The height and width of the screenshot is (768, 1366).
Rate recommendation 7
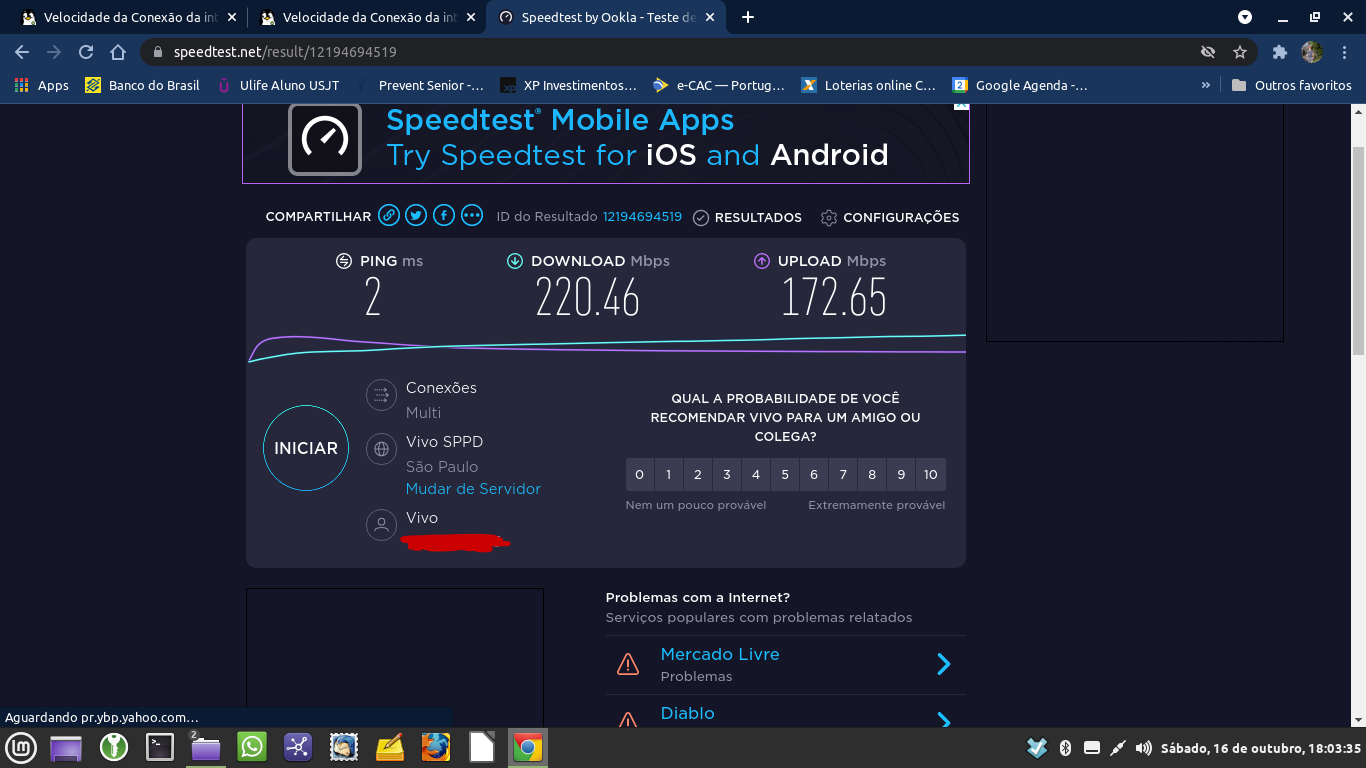tap(843, 475)
